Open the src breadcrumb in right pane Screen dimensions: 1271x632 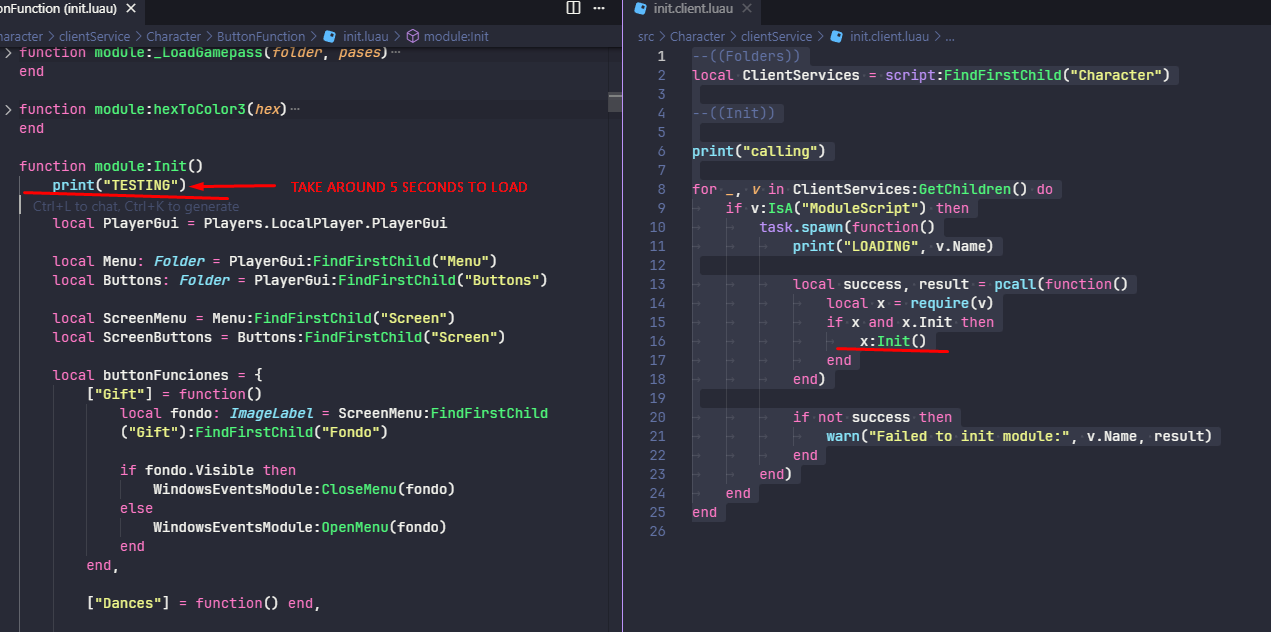647,36
